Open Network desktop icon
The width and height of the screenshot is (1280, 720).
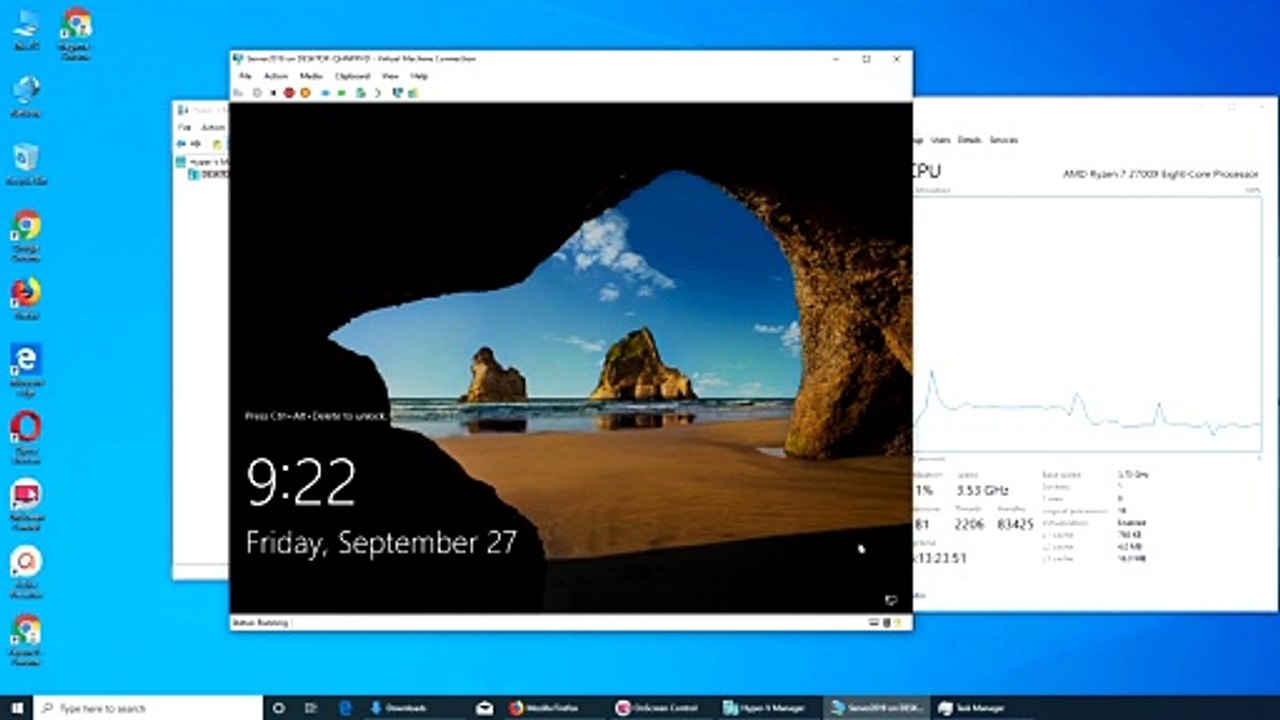click(26, 95)
